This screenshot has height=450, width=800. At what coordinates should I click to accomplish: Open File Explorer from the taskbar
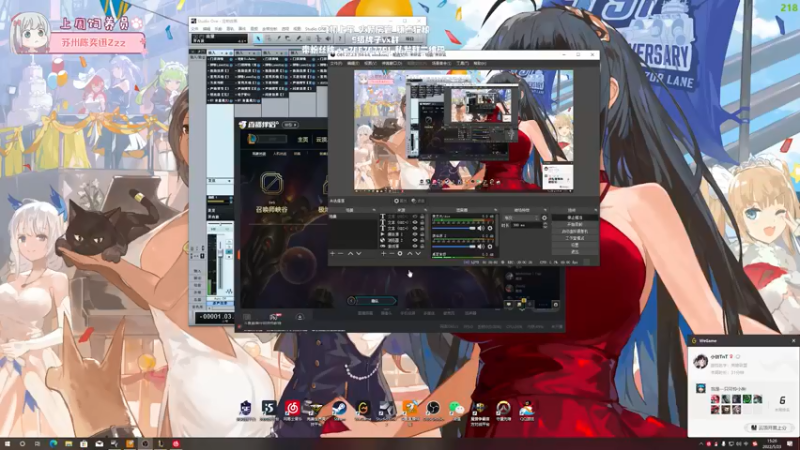[x=68, y=444]
